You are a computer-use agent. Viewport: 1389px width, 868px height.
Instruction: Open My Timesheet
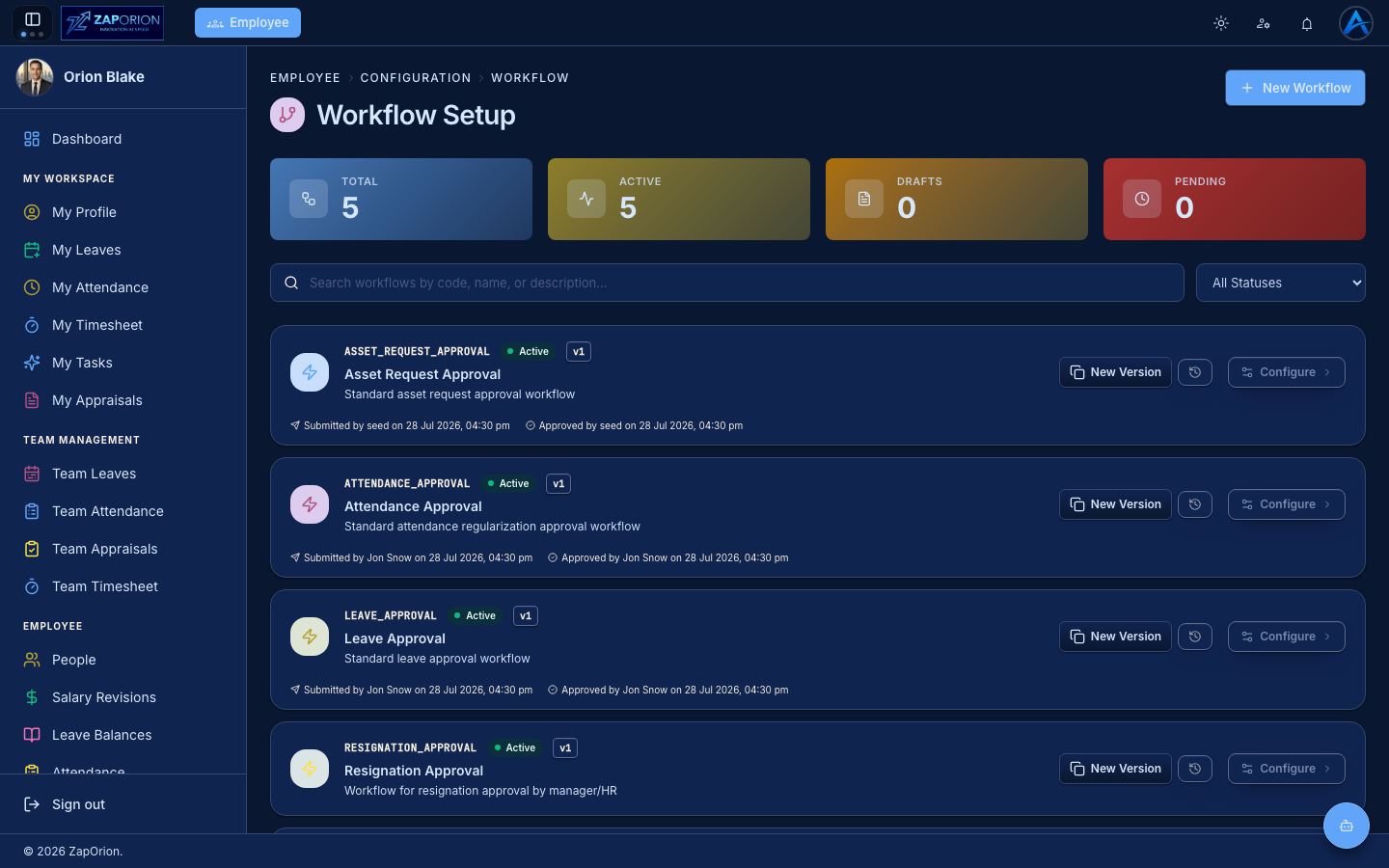[x=123, y=325]
